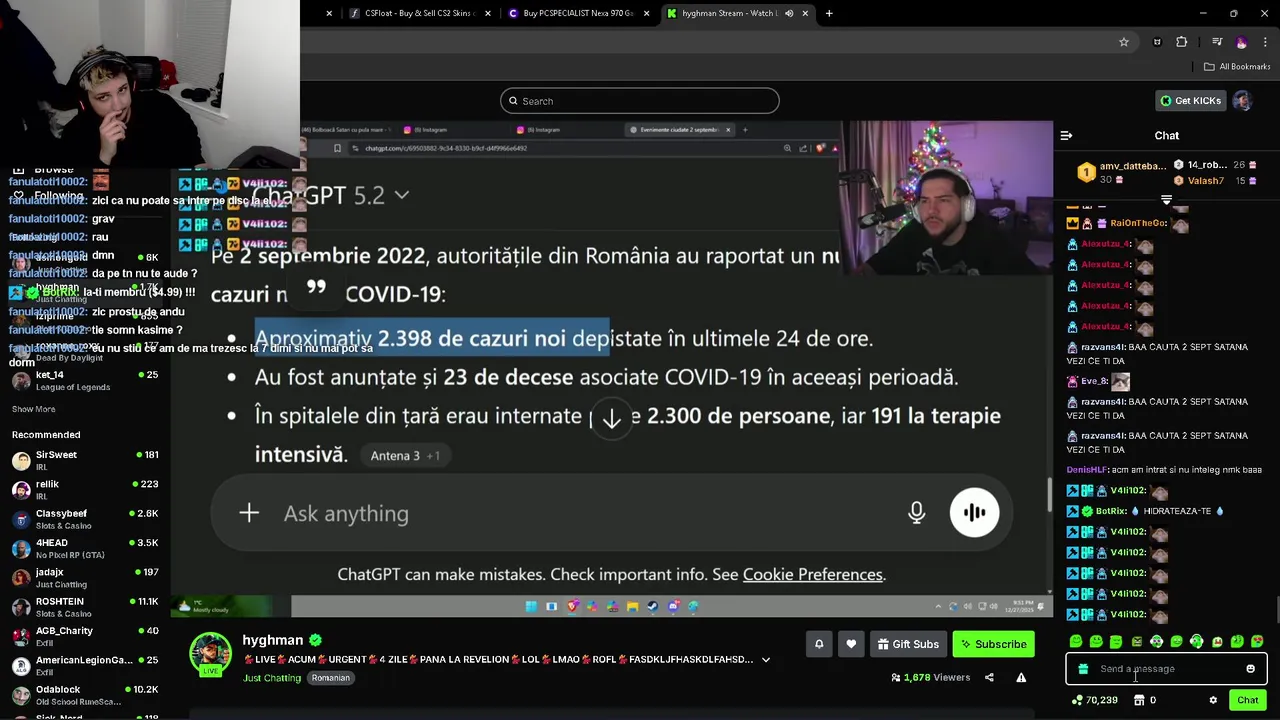Click the Get KICKs button

1190,100
